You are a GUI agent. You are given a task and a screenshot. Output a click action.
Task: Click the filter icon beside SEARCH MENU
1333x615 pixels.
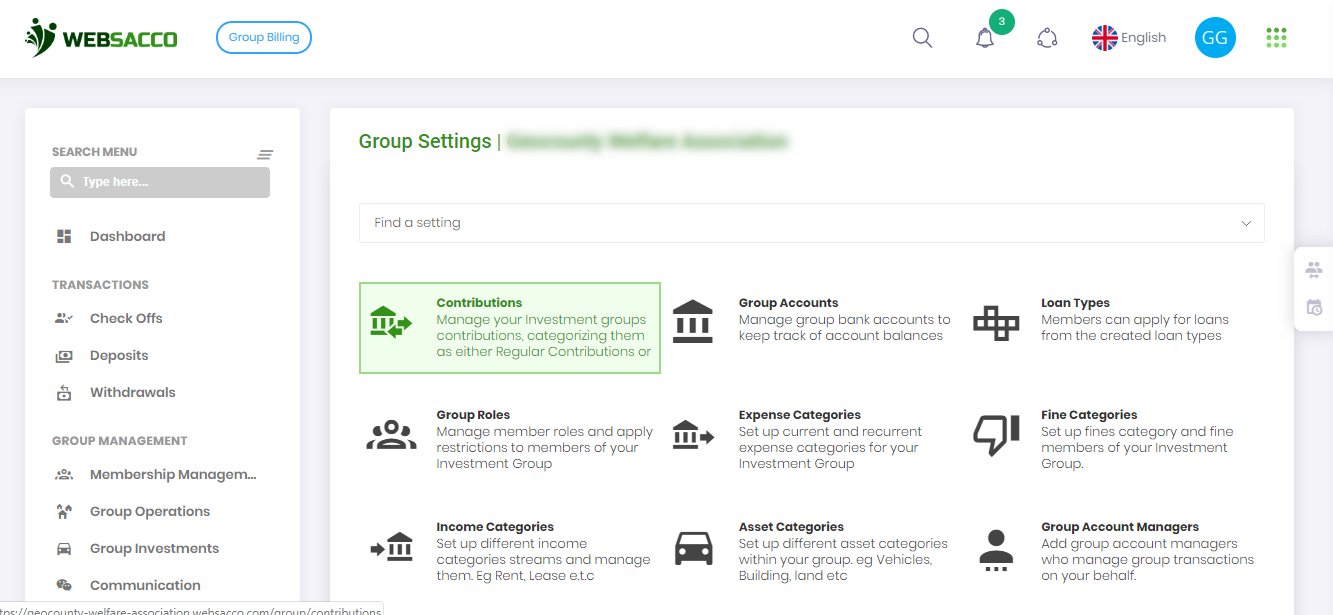pyautogui.click(x=265, y=154)
